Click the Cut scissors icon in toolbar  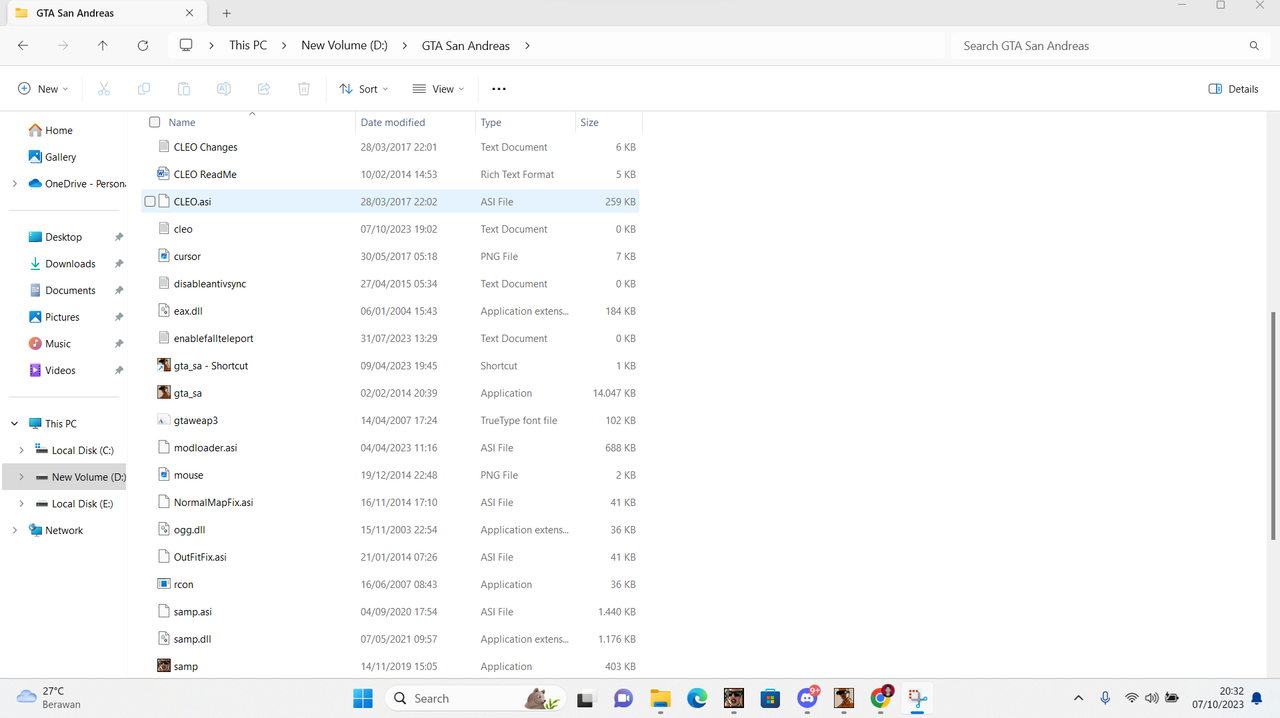point(103,89)
